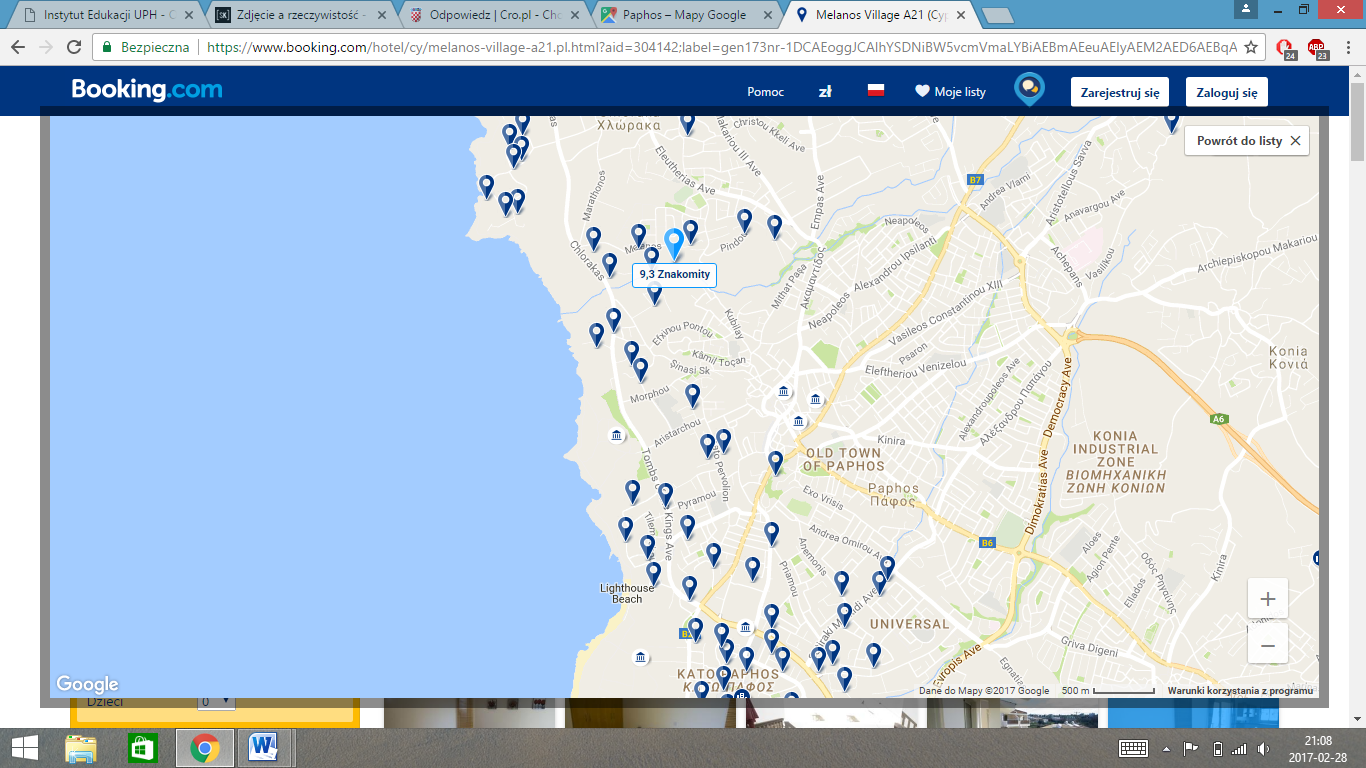
Task: Click the browser address bar URL
Action: [x=700, y=47]
